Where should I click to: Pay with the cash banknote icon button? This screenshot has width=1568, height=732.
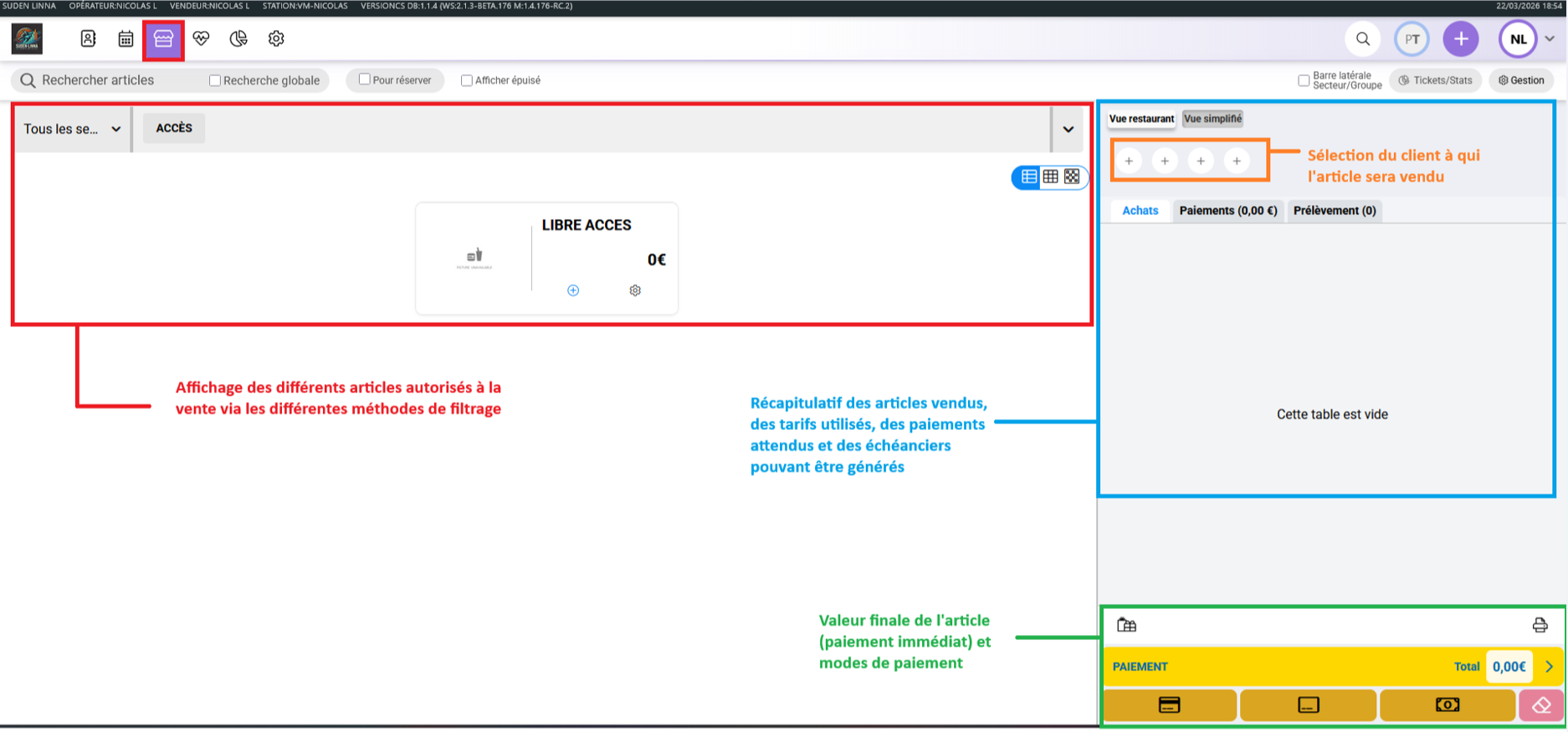1447,705
